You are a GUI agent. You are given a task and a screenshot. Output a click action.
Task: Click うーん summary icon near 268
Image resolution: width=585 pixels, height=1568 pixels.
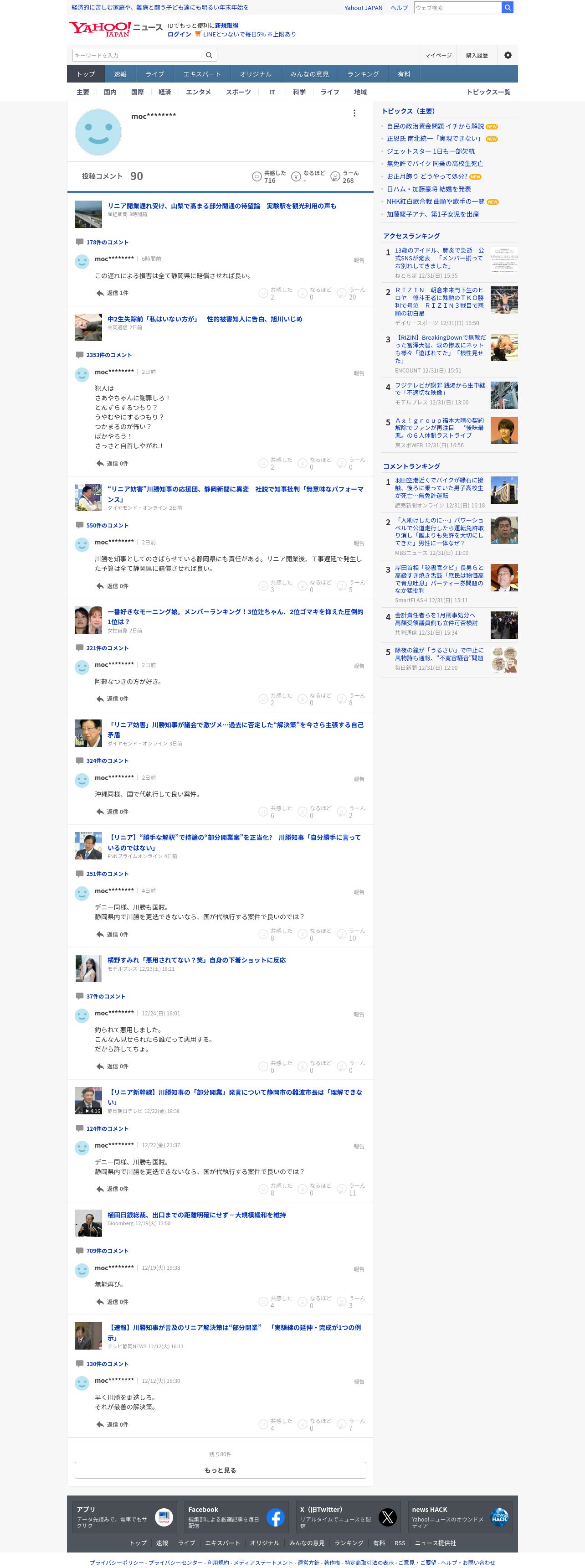click(335, 176)
